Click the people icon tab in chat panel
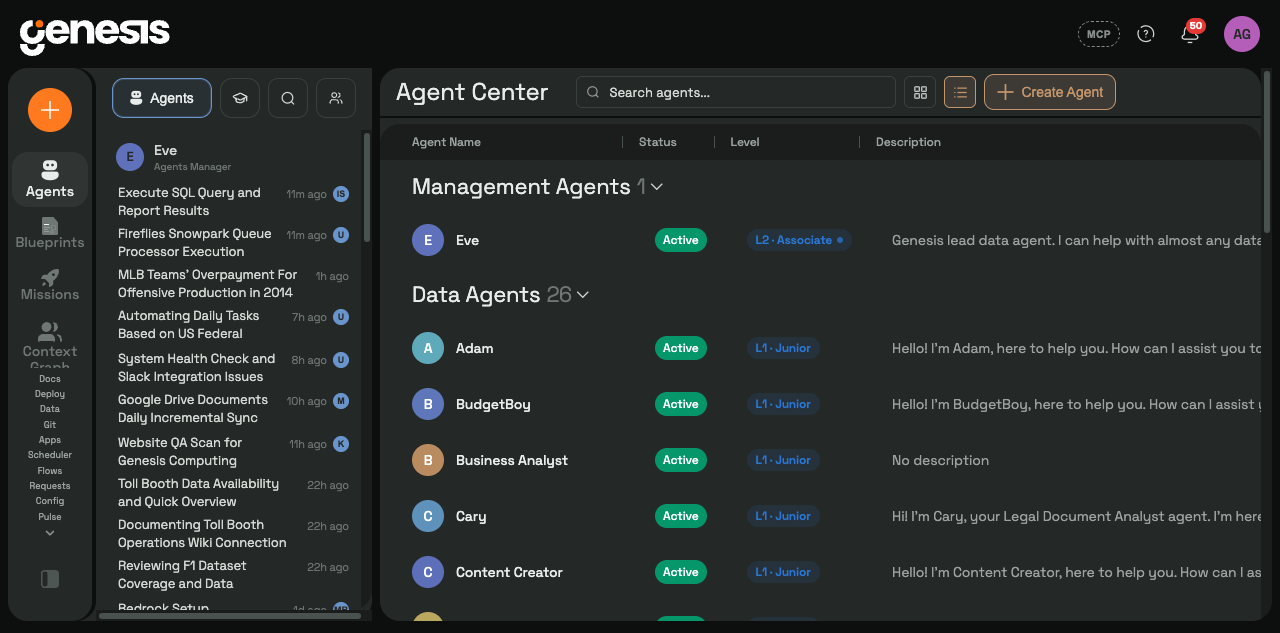Image resolution: width=1280 pixels, height=633 pixels. (336, 98)
